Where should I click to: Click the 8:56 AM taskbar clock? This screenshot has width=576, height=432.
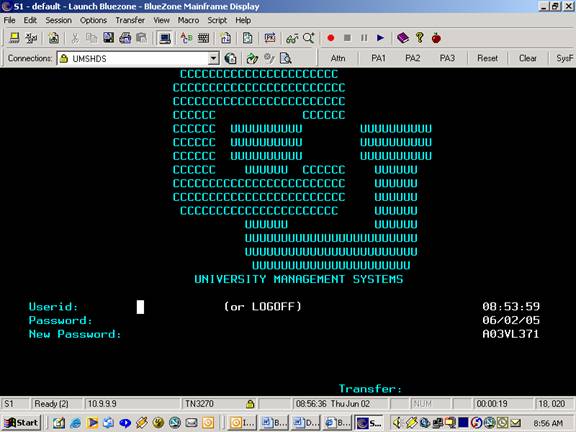548,423
